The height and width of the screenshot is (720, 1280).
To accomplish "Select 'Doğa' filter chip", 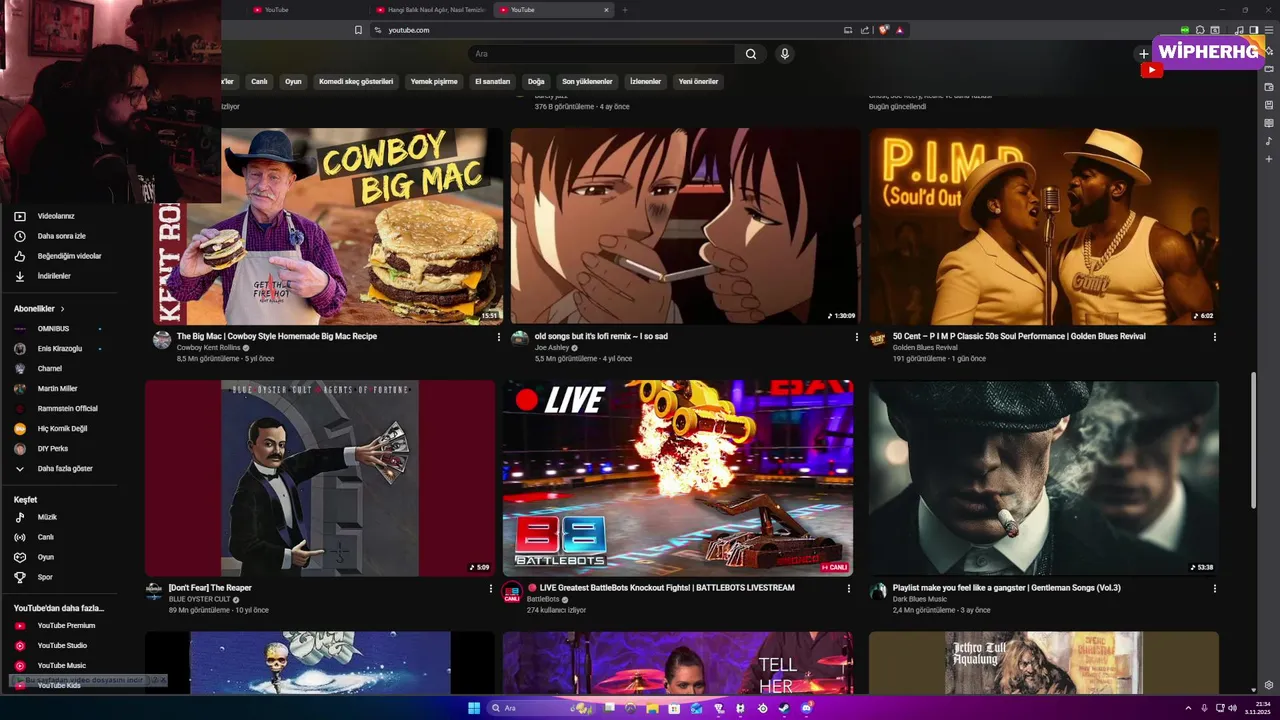I will point(536,82).
